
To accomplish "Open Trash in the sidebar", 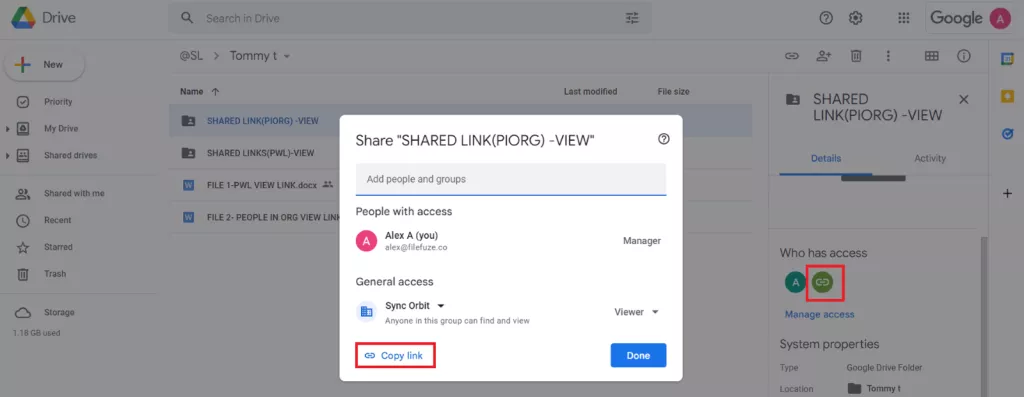I will [x=55, y=274].
